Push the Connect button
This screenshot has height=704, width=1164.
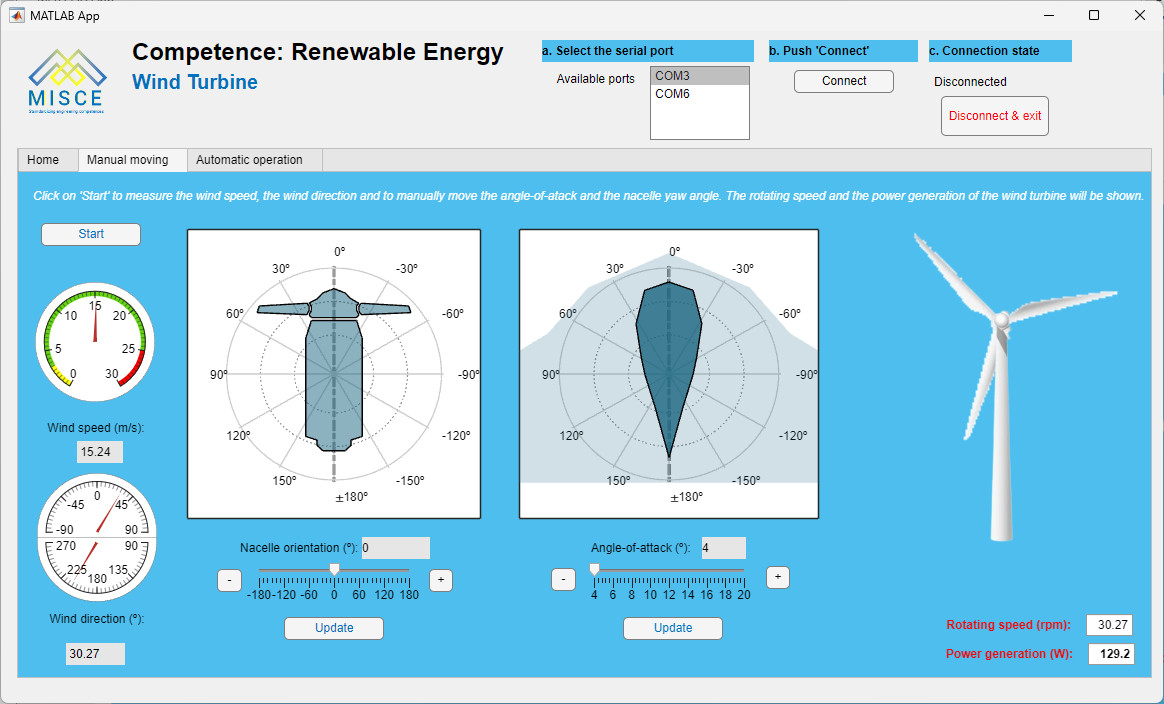pyautogui.click(x=843, y=81)
